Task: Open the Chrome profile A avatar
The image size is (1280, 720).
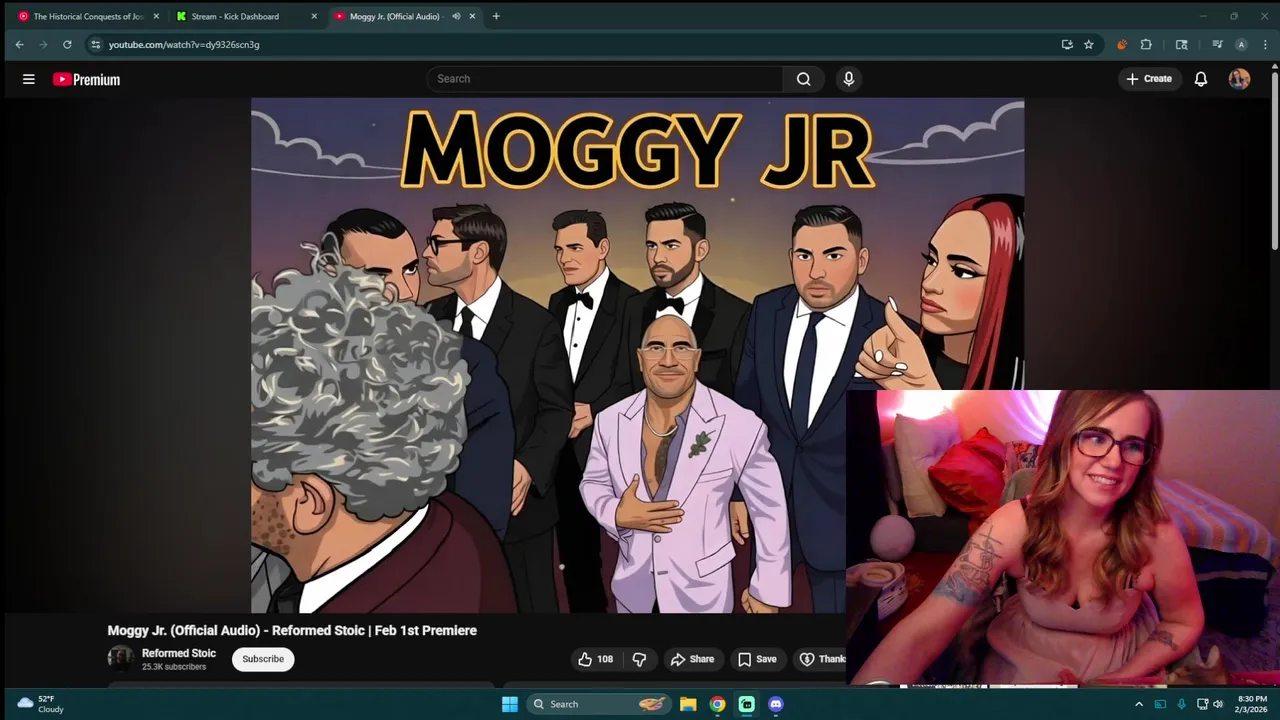Action: [x=1241, y=44]
